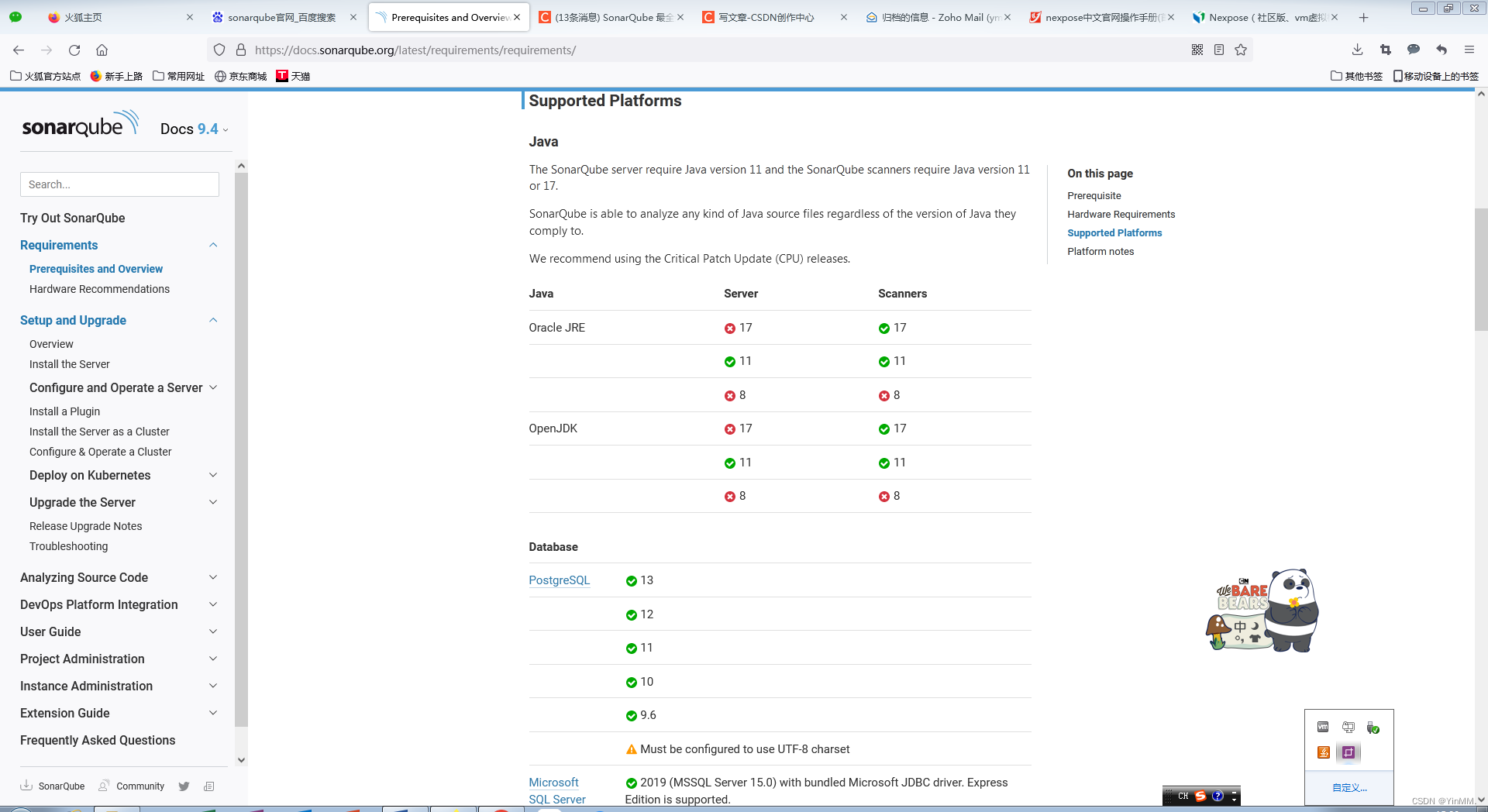
Task: Click the VMware tray icon
Action: click(x=1323, y=727)
